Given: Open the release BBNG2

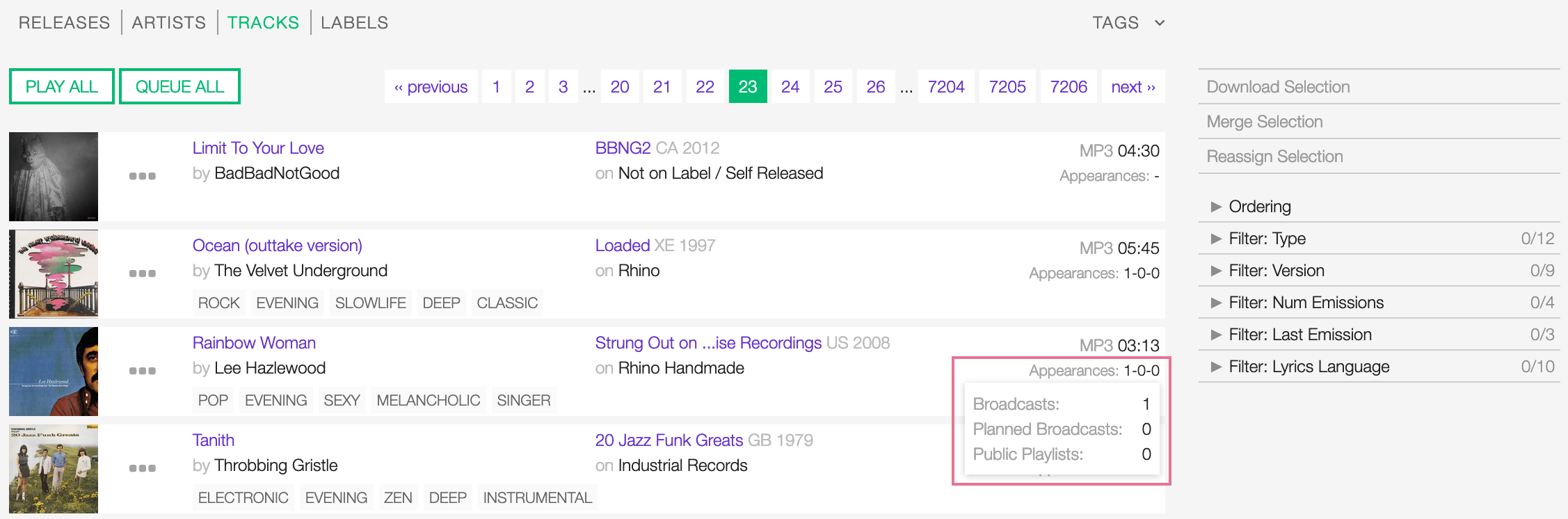Looking at the screenshot, I should tap(623, 148).
